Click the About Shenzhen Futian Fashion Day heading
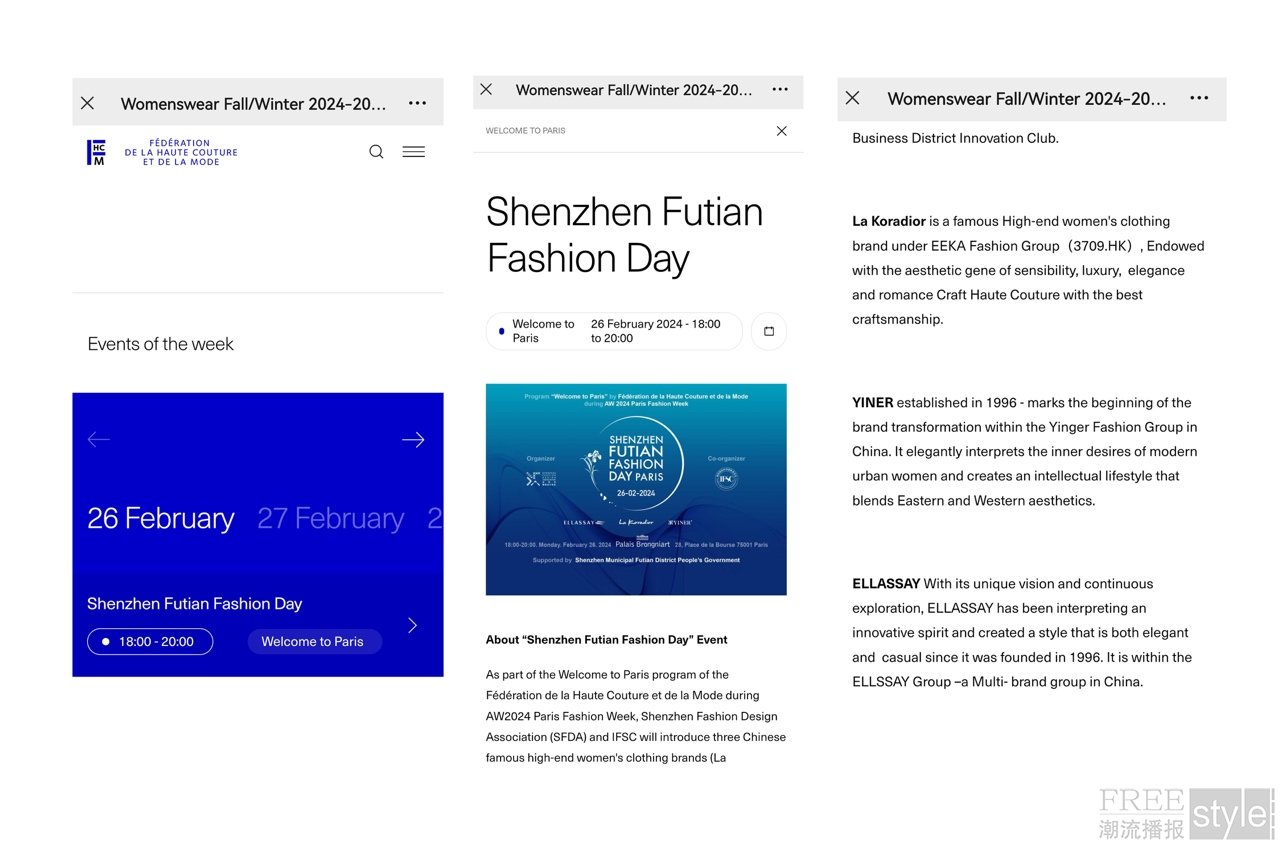This screenshot has width=1281, height=853. [607, 640]
